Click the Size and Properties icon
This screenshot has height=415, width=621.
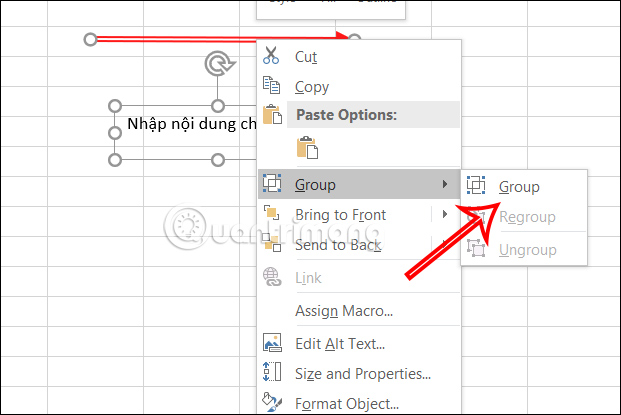point(272,372)
